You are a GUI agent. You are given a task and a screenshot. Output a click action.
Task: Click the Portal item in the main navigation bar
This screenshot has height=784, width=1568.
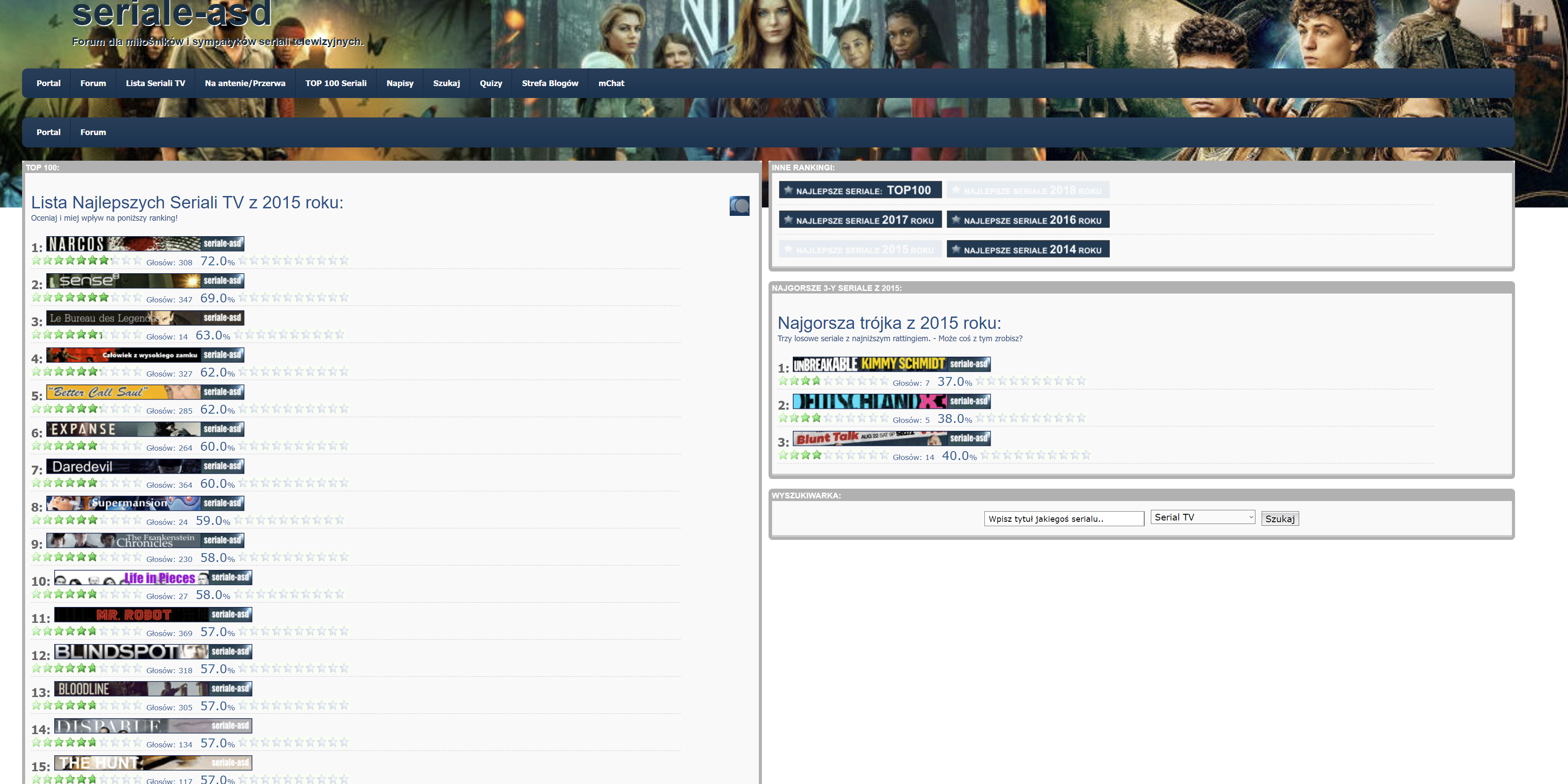coord(49,83)
